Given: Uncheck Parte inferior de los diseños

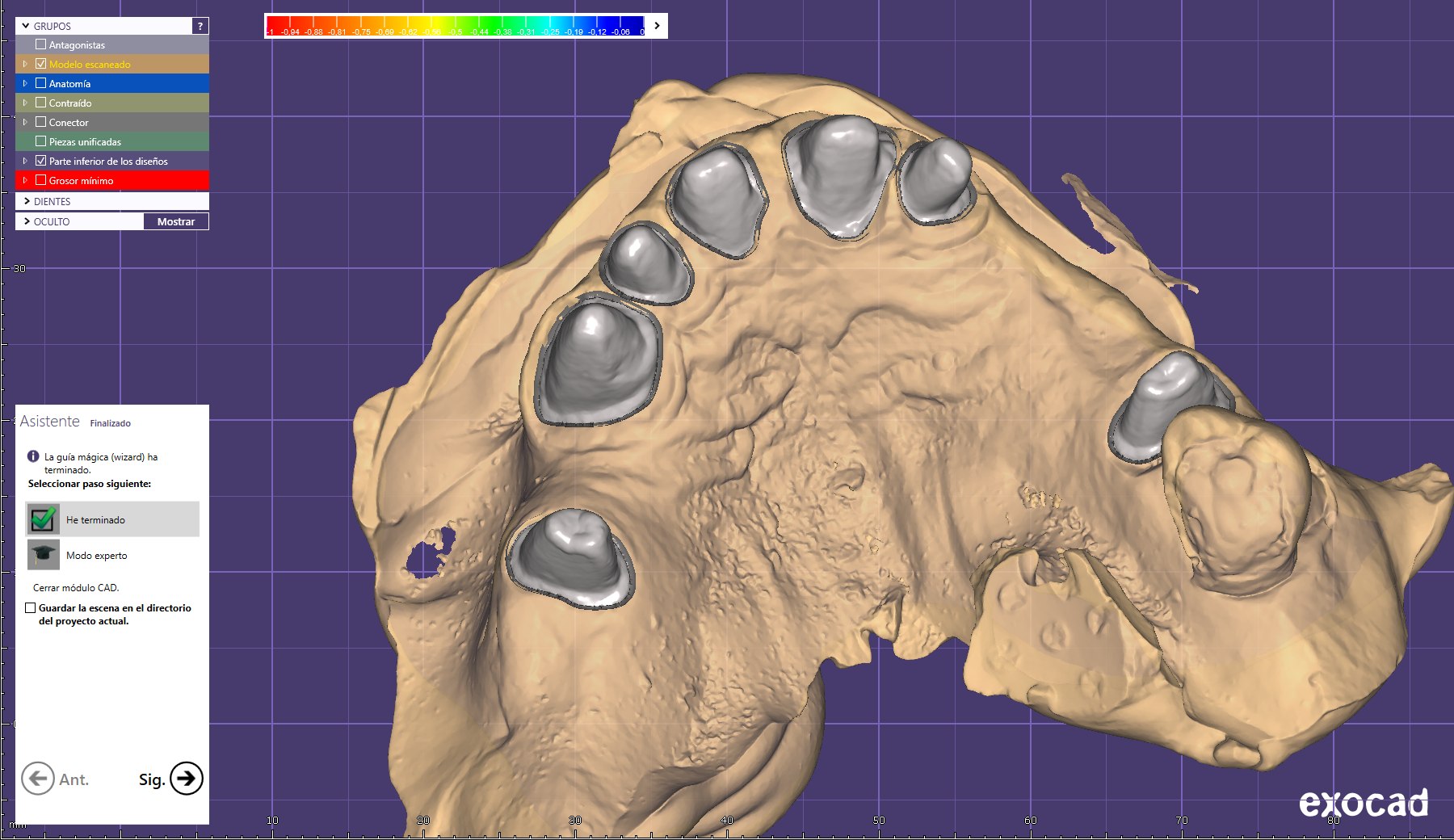Looking at the screenshot, I should [40, 161].
